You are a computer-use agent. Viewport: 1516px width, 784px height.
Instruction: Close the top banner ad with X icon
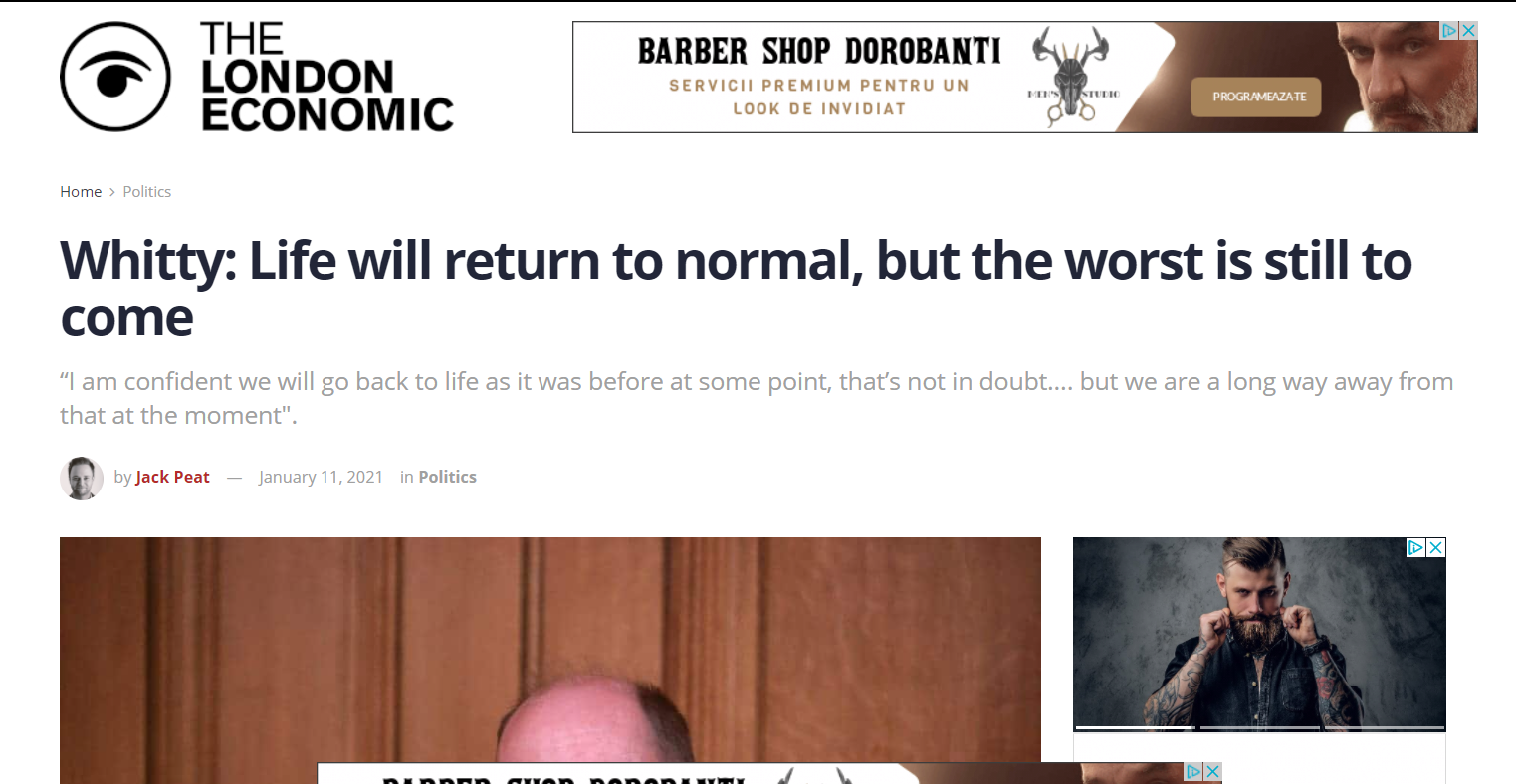click(x=1468, y=31)
